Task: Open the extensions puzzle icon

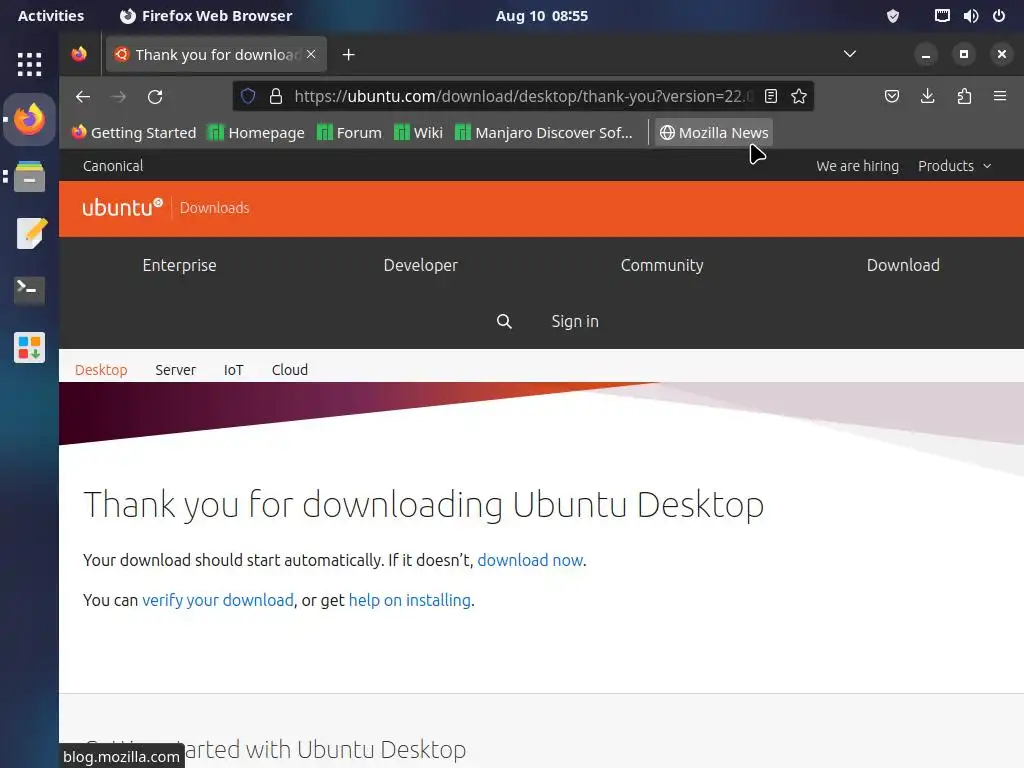Action: [964, 97]
